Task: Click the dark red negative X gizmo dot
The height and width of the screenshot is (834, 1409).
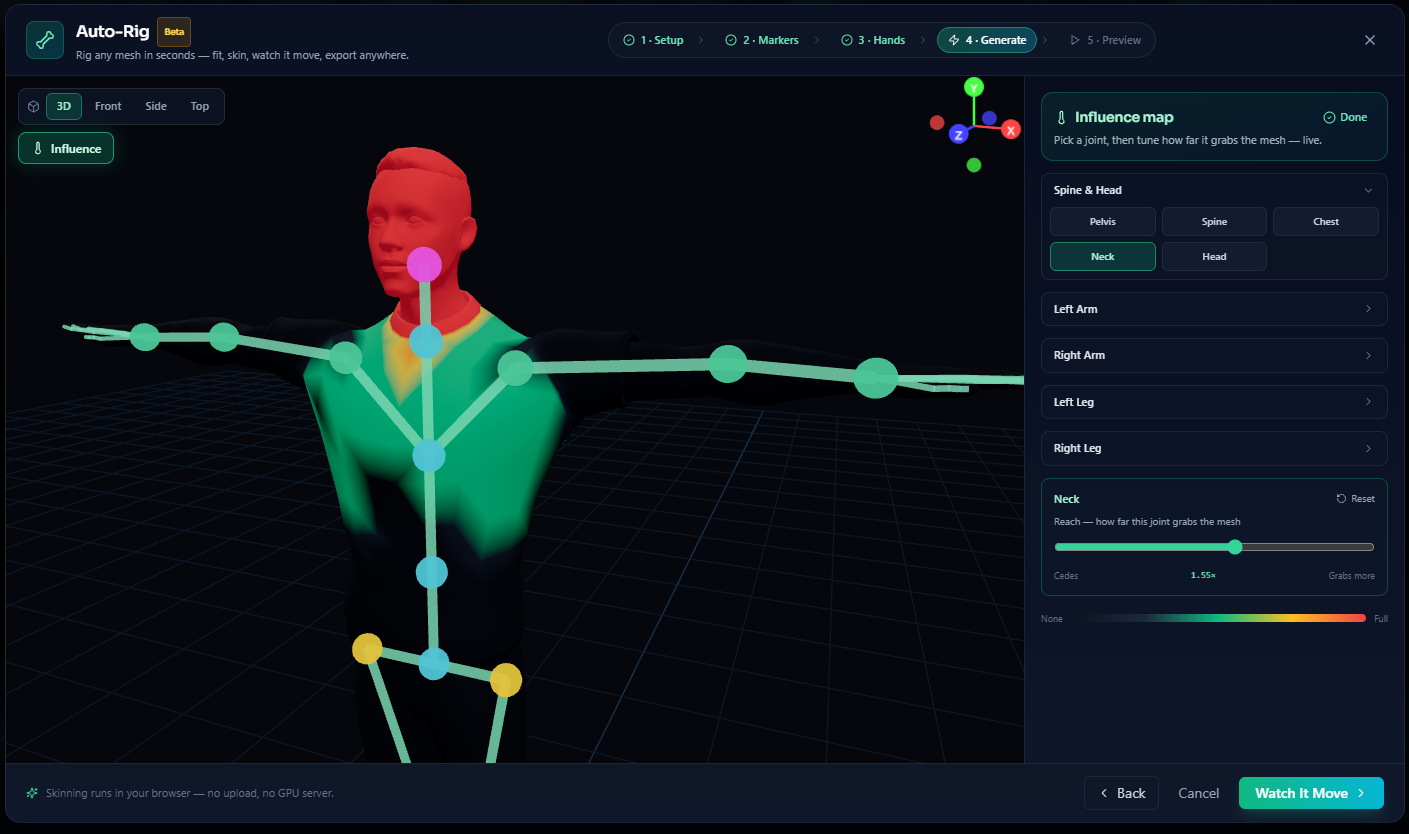Action: click(937, 122)
